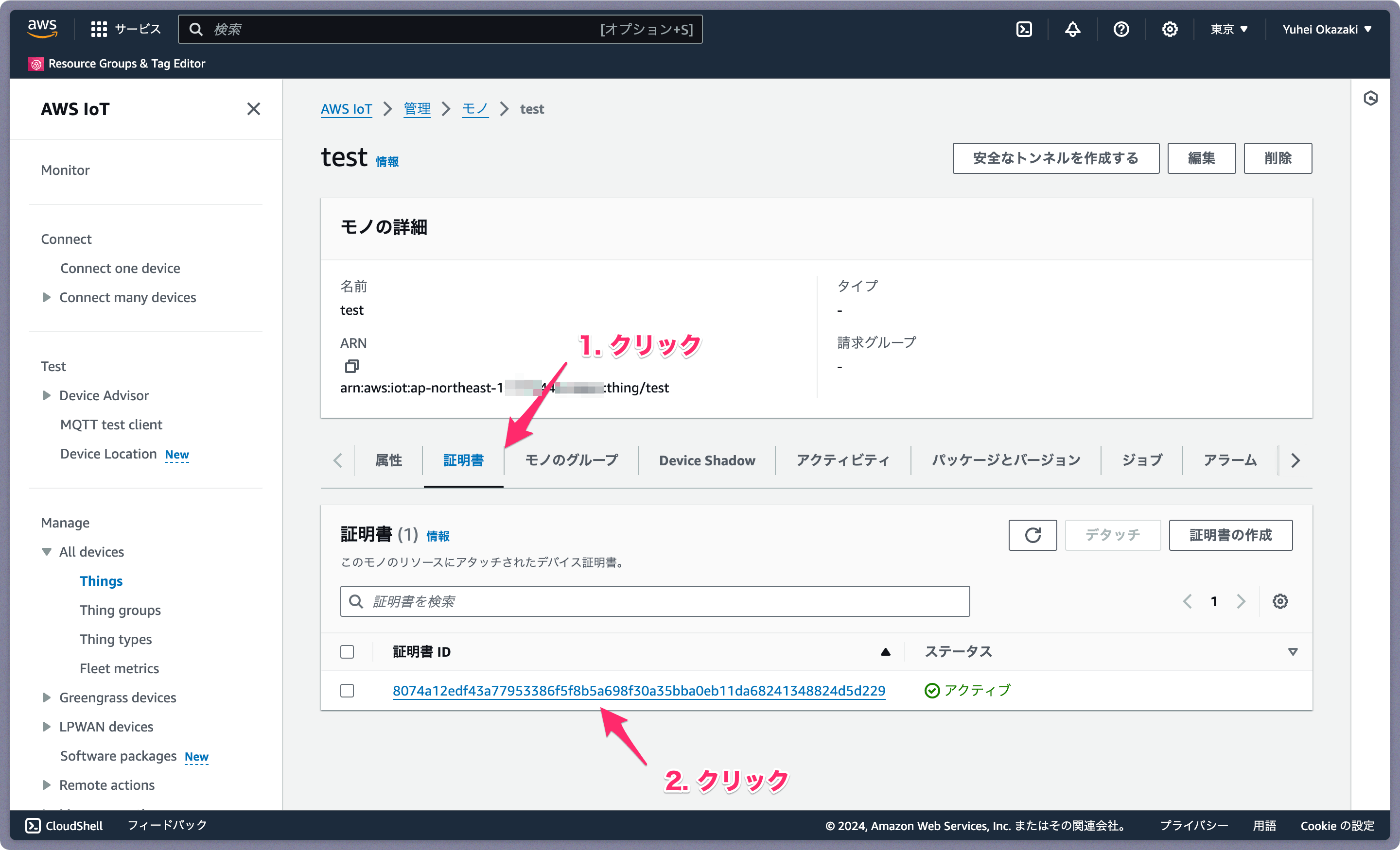Open certificate ID 8074a12e link

(x=639, y=691)
